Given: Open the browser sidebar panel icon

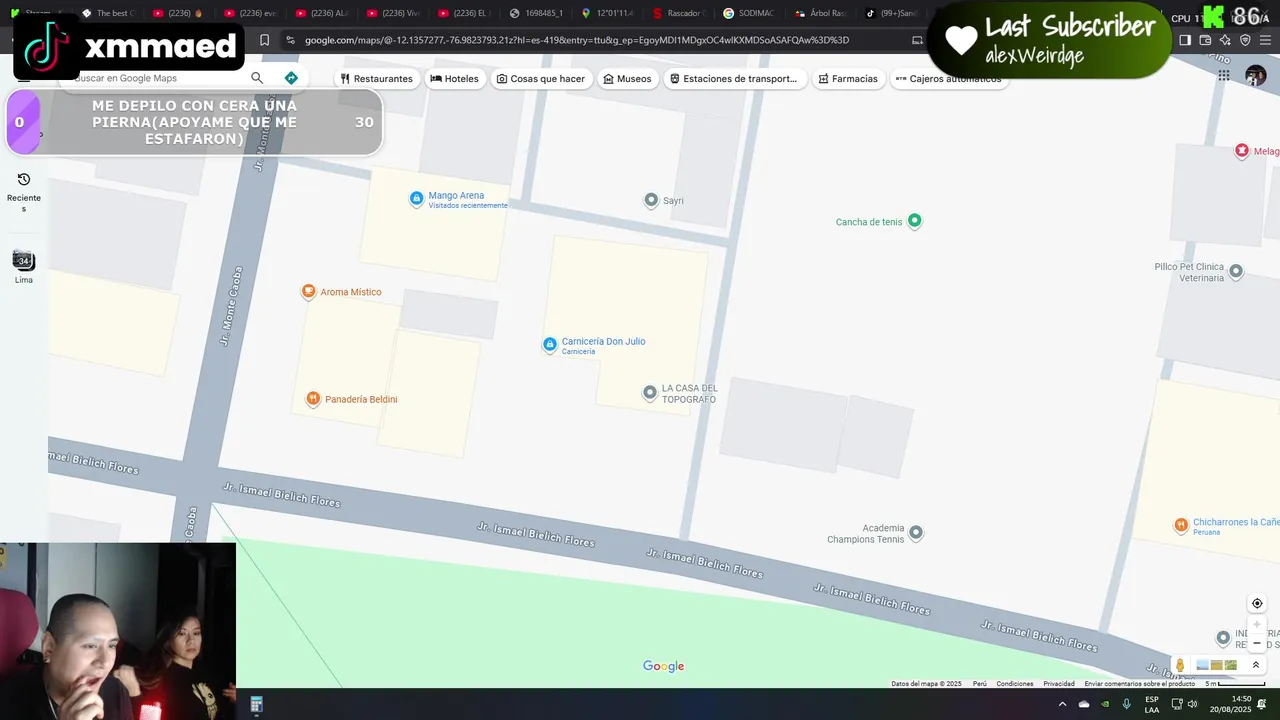Looking at the screenshot, I should (1185, 40).
